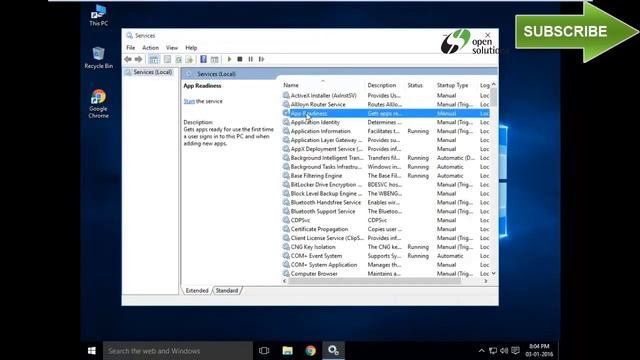The height and width of the screenshot is (360, 640).
Task: Click the Search the web and Windows box
Action: click(x=178, y=351)
